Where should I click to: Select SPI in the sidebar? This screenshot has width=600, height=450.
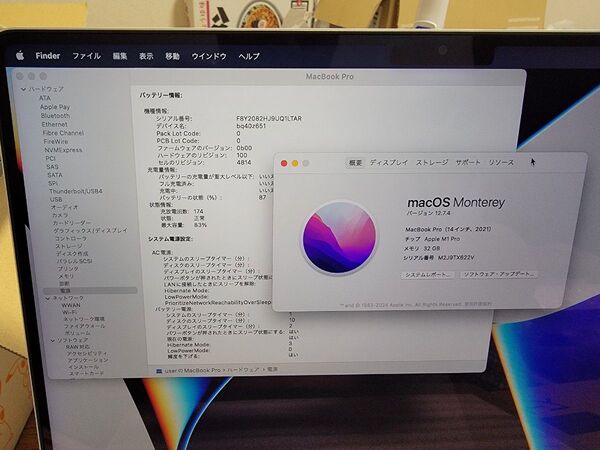click(53, 183)
